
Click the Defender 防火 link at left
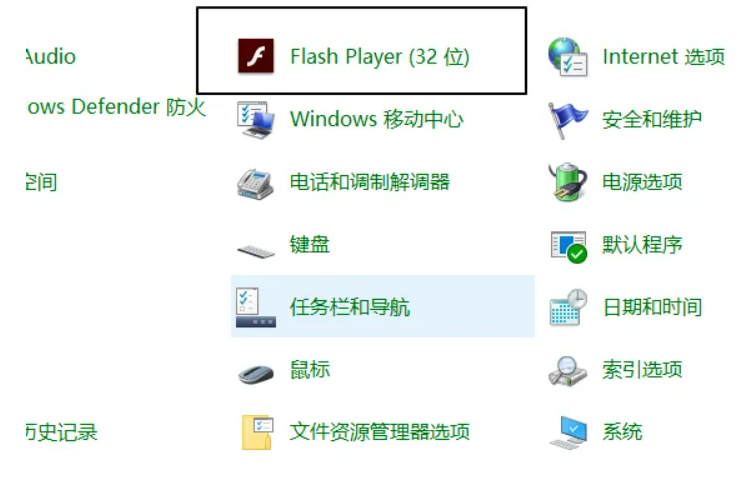coord(116,107)
